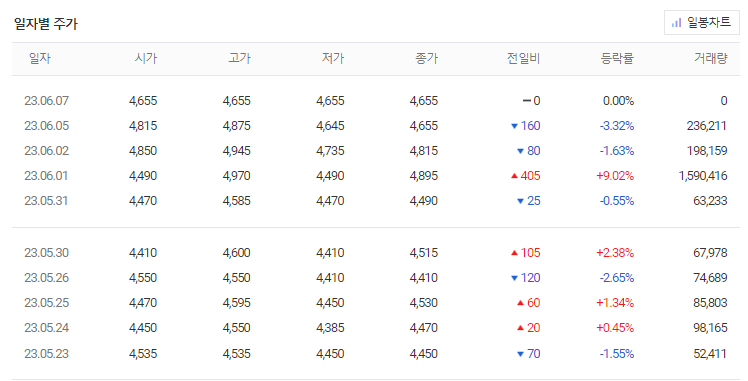Viewport: 748px width, 381px height.
Task: Click closing price 4,895 on 23.06.01
Action: point(424,176)
